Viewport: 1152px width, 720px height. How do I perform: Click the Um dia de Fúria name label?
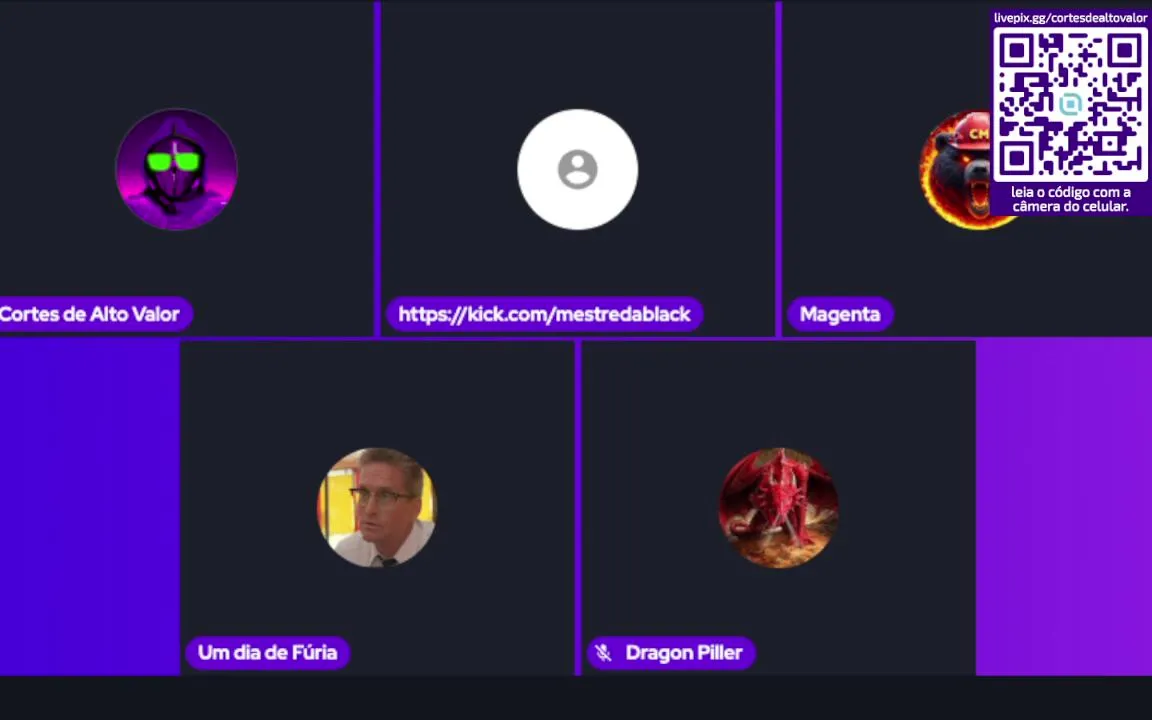[267, 652]
